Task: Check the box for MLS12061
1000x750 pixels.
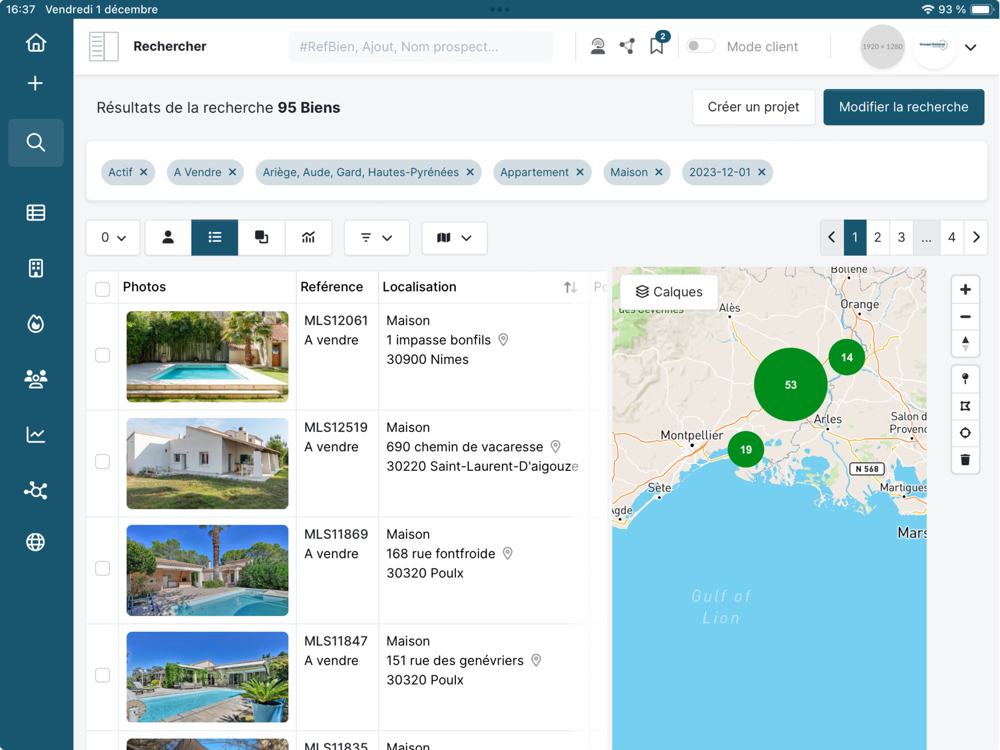Action: pos(103,355)
